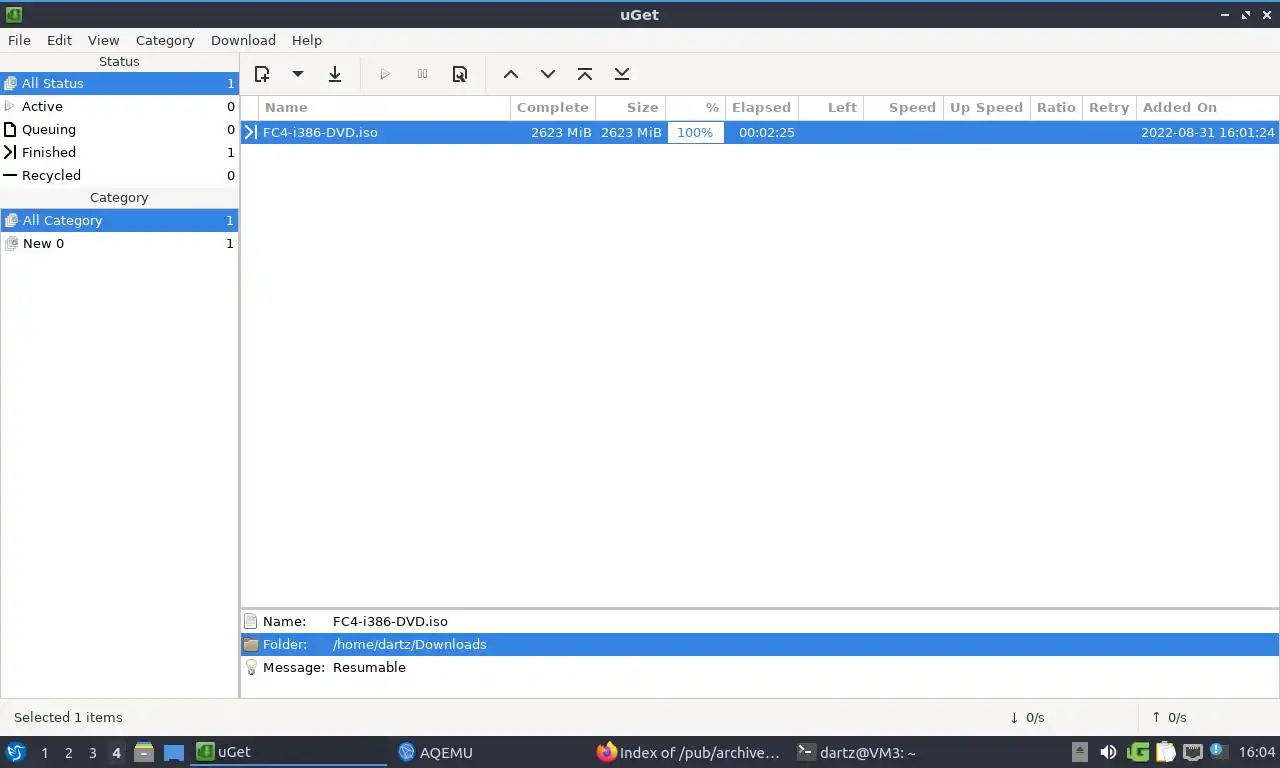Sort by the Left column header
This screenshot has width=1280, height=768.
(830, 107)
